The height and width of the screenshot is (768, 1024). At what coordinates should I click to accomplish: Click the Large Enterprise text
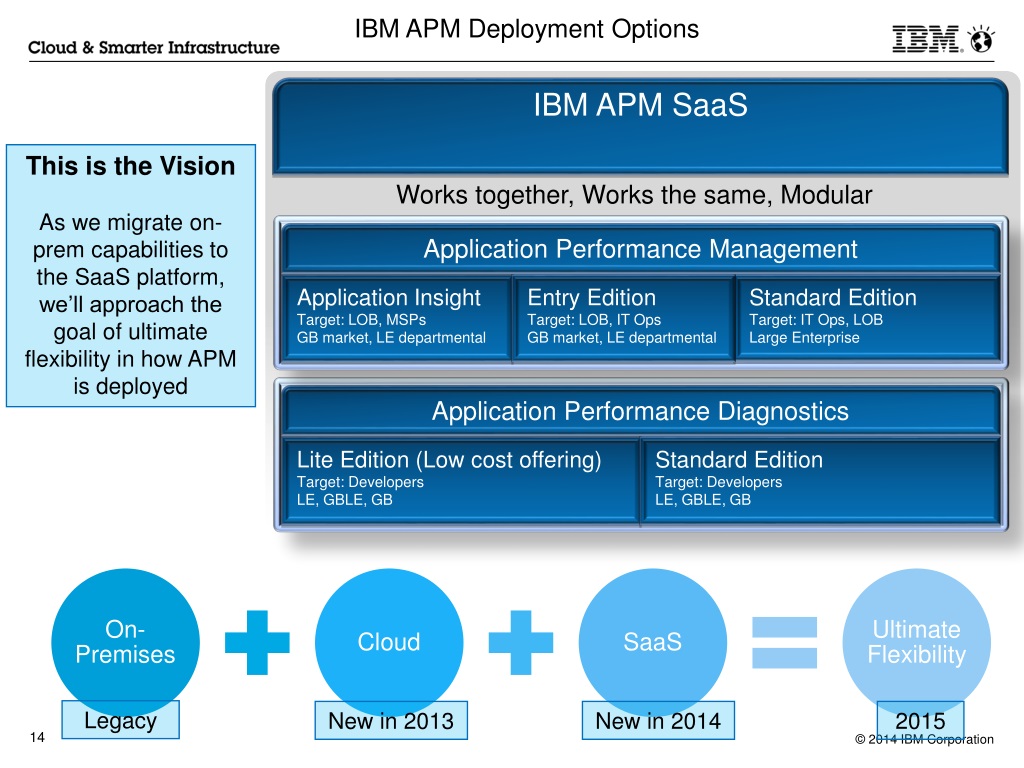[x=804, y=338]
